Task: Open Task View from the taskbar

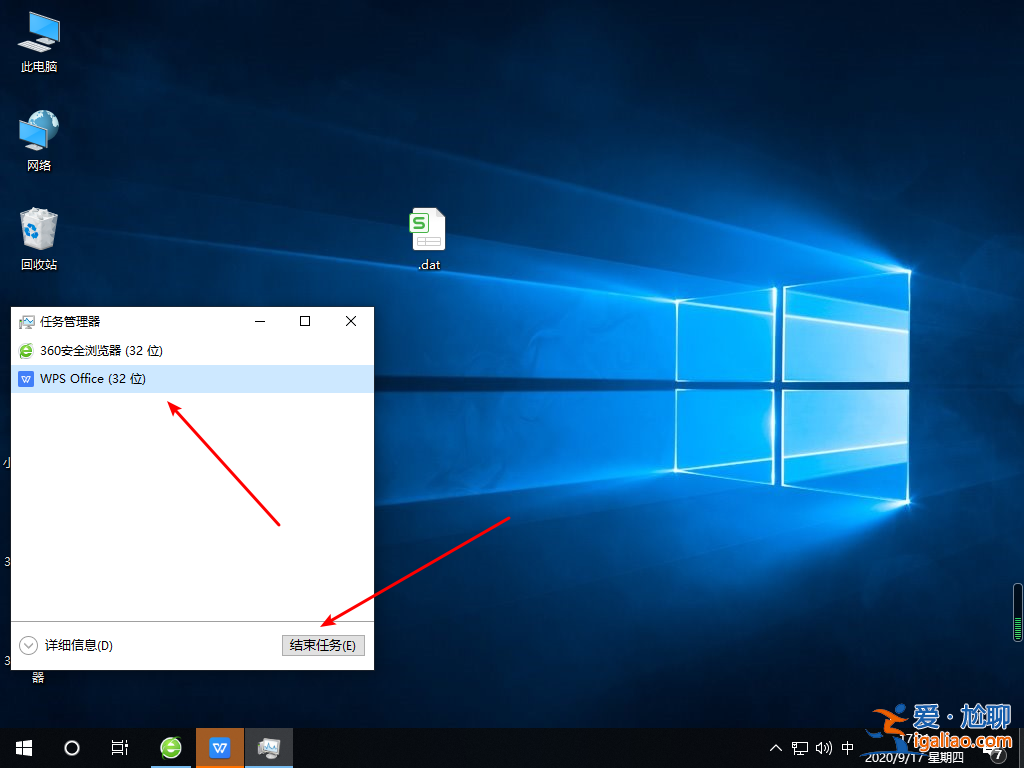Action: (x=119, y=747)
